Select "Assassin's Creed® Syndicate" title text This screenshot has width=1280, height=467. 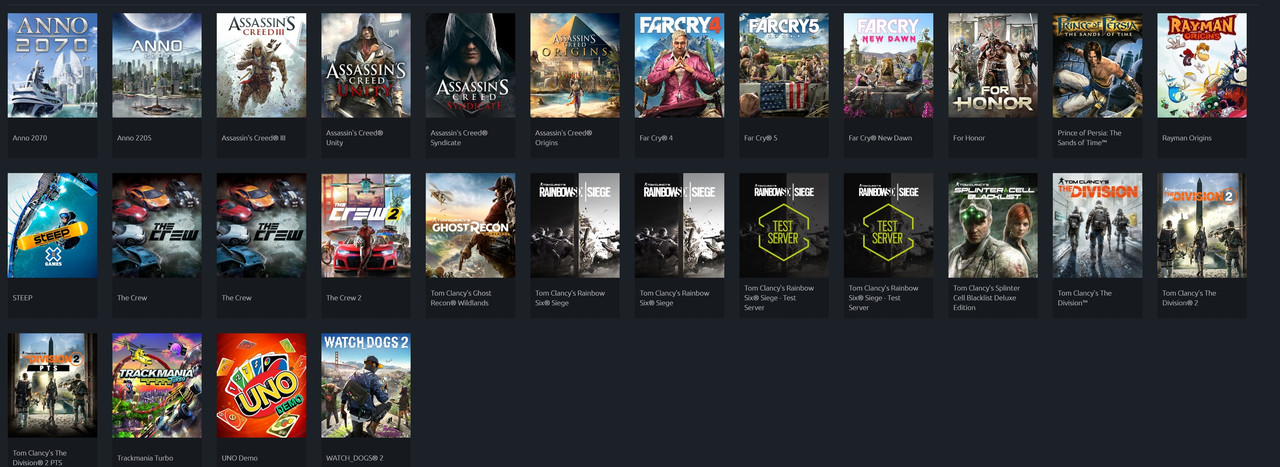click(x=460, y=138)
